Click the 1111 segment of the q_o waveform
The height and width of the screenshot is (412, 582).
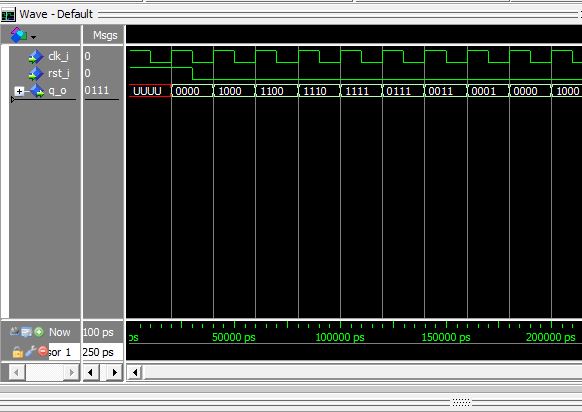[x=361, y=91]
